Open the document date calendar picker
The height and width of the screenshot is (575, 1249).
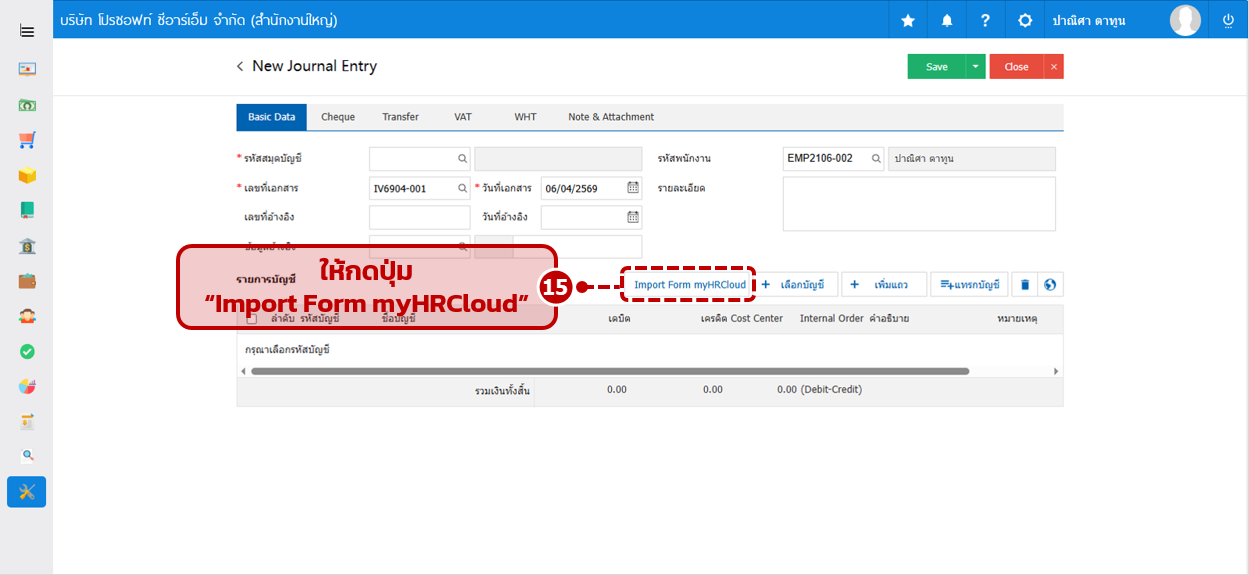(x=633, y=187)
